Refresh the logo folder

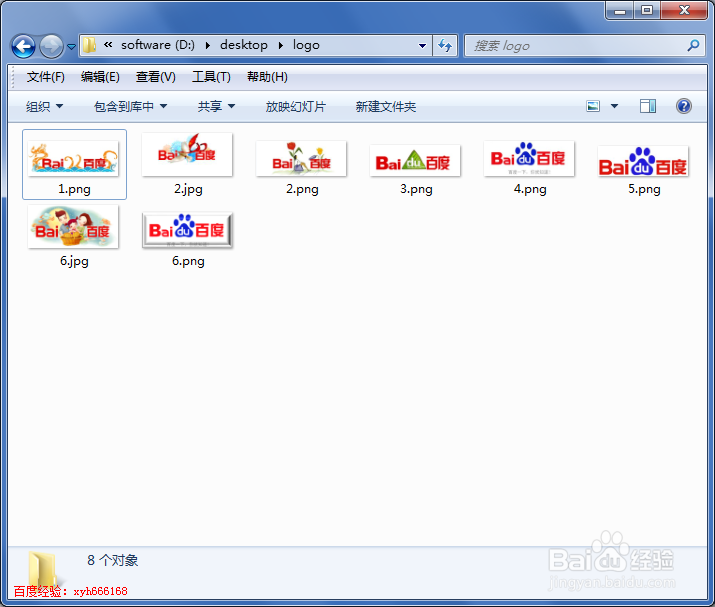(x=445, y=46)
